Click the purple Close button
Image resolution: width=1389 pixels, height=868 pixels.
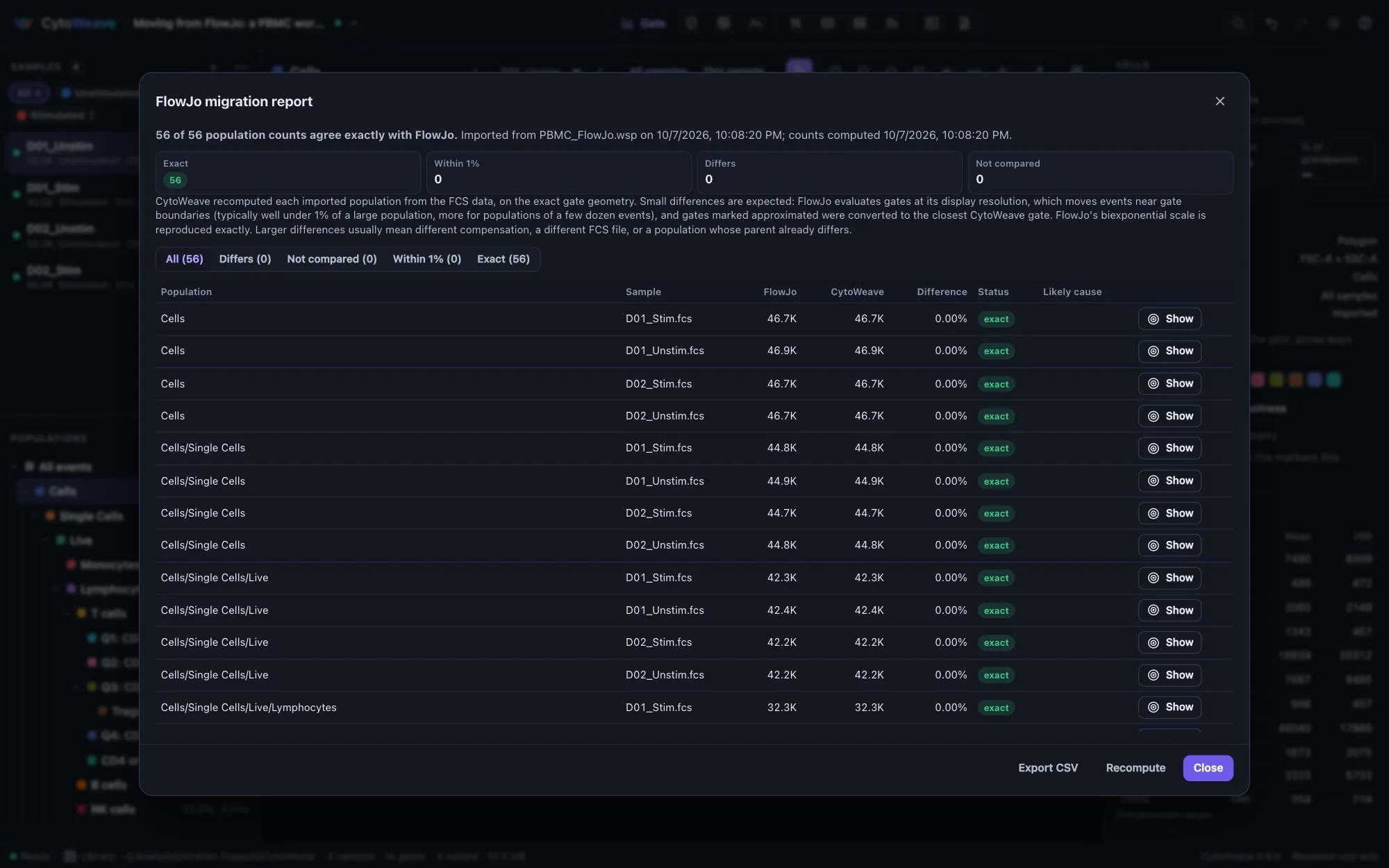(1208, 768)
